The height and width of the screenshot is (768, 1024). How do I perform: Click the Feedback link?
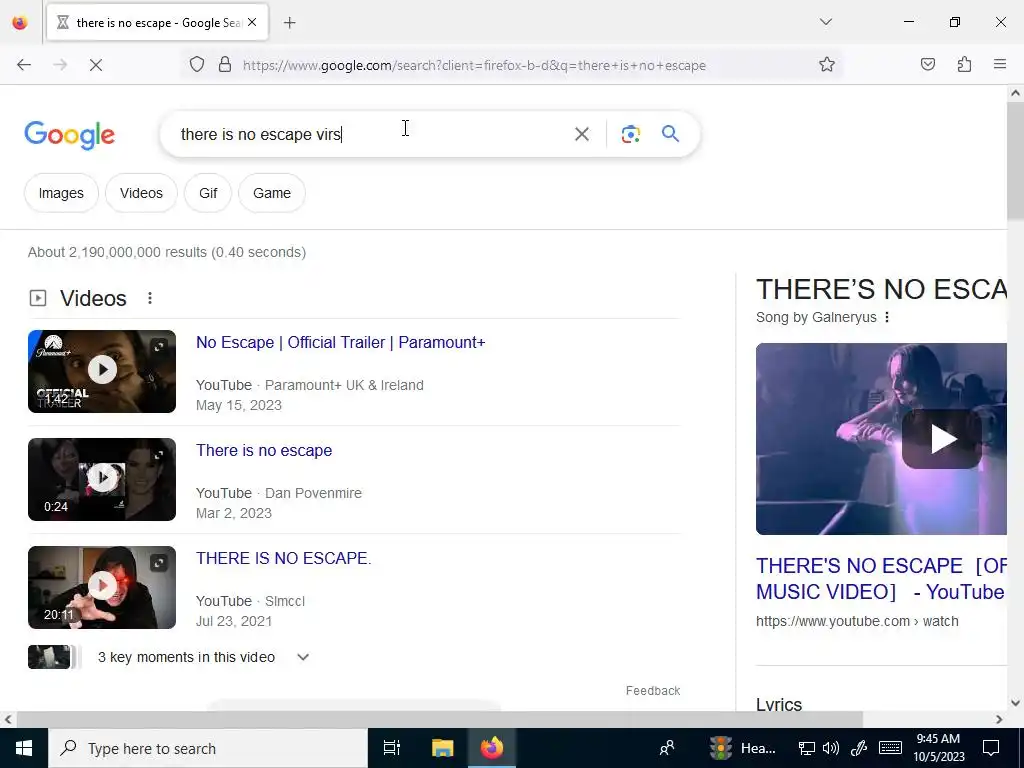tap(652, 691)
